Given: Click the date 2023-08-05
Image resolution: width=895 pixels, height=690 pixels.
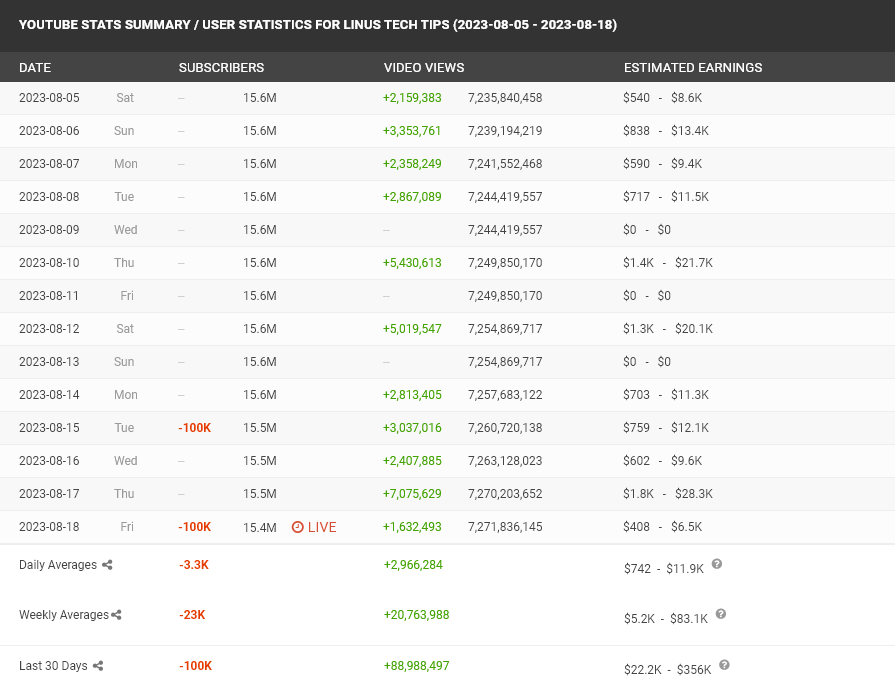Looking at the screenshot, I should tap(49, 98).
